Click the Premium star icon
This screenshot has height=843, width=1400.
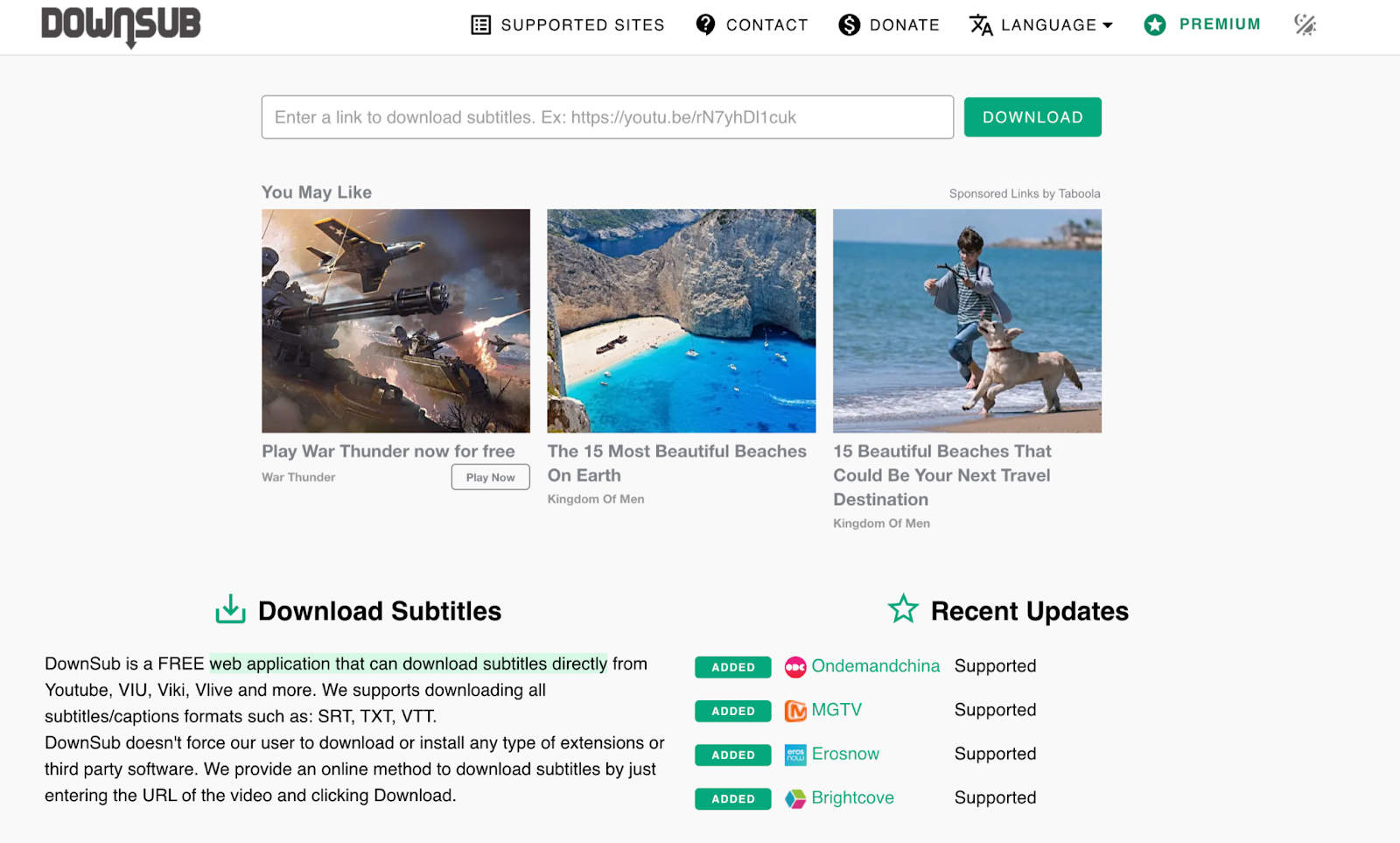(x=1155, y=25)
